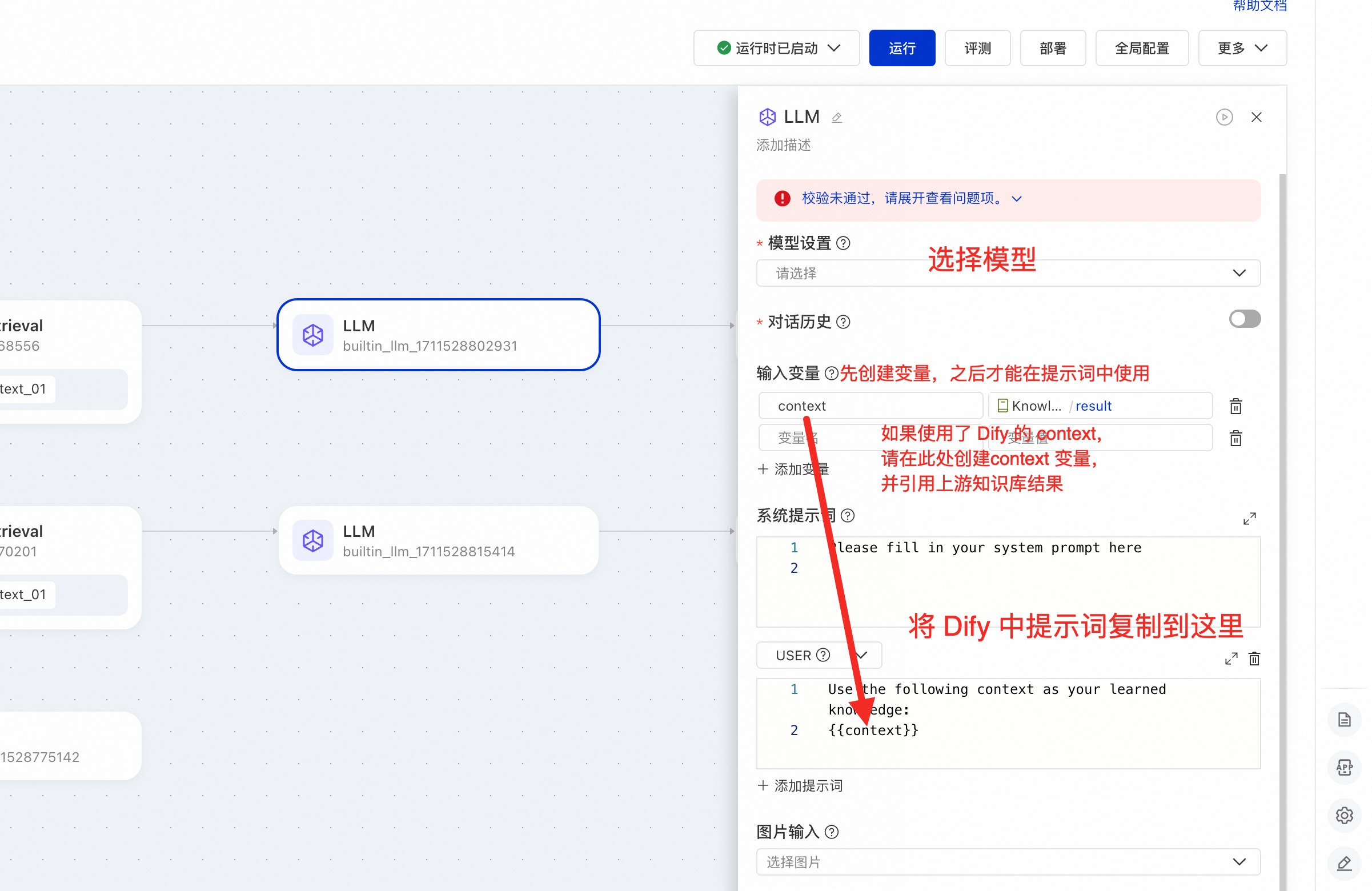Screen dimensions: 1372x891
Task: Click the 运行 run button
Action: tap(901, 48)
